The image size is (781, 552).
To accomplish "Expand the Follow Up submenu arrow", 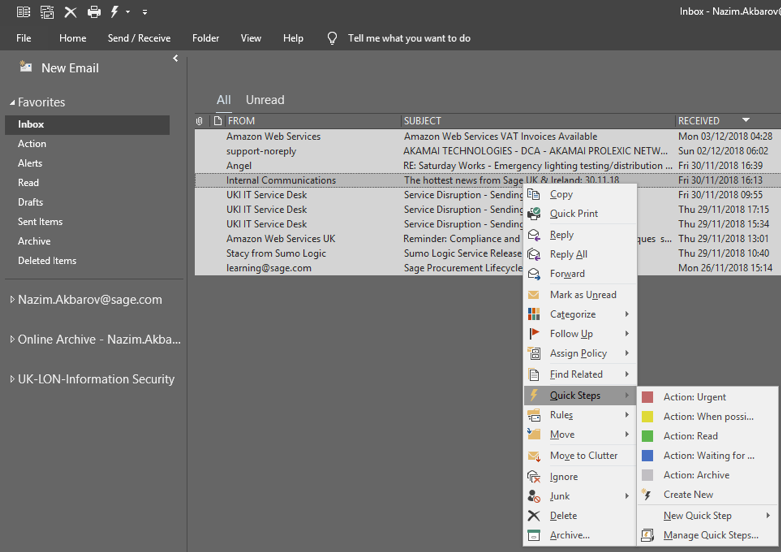I will click(x=627, y=333).
